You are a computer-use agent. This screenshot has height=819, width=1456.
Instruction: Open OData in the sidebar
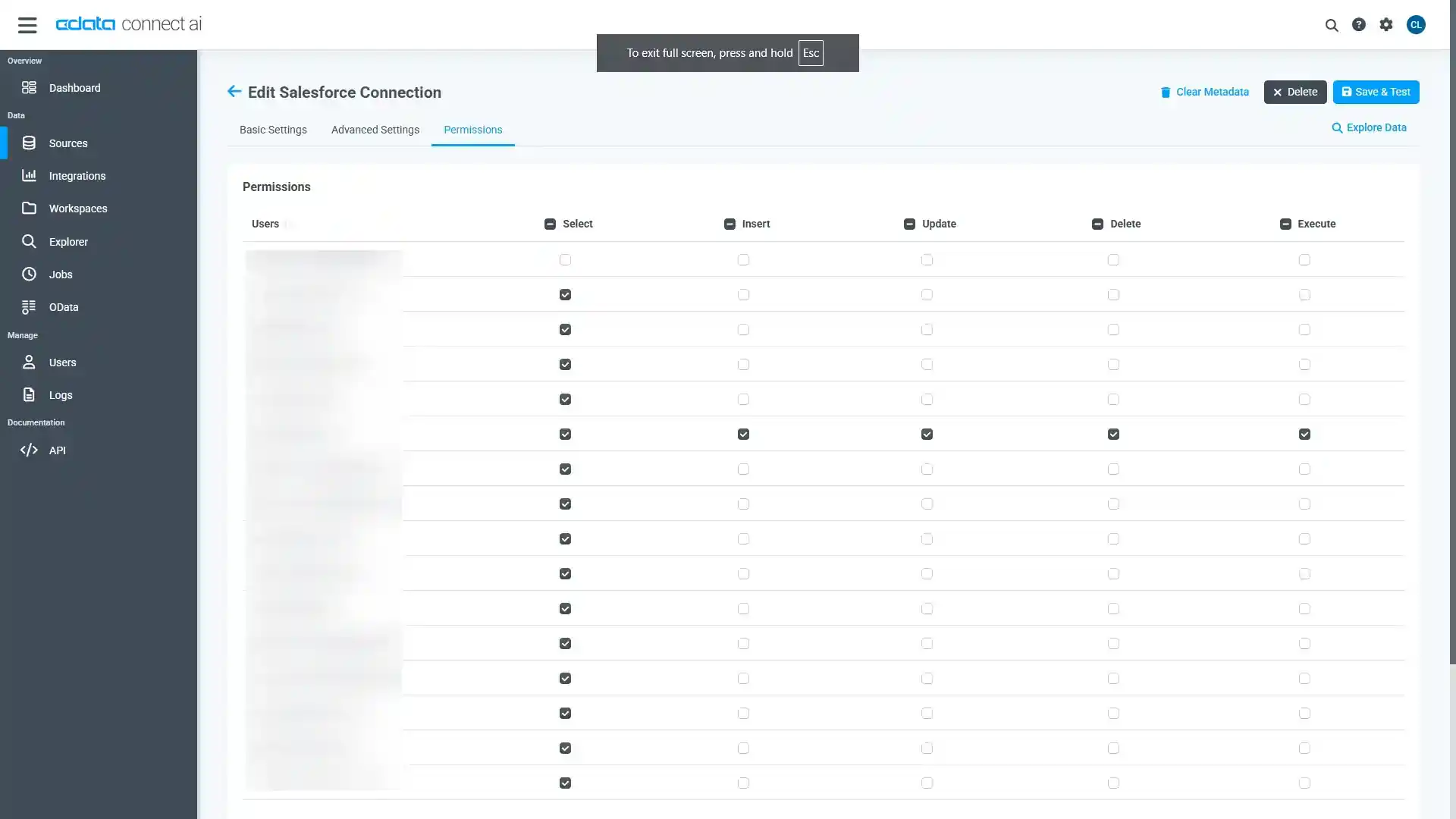tap(64, 307)
